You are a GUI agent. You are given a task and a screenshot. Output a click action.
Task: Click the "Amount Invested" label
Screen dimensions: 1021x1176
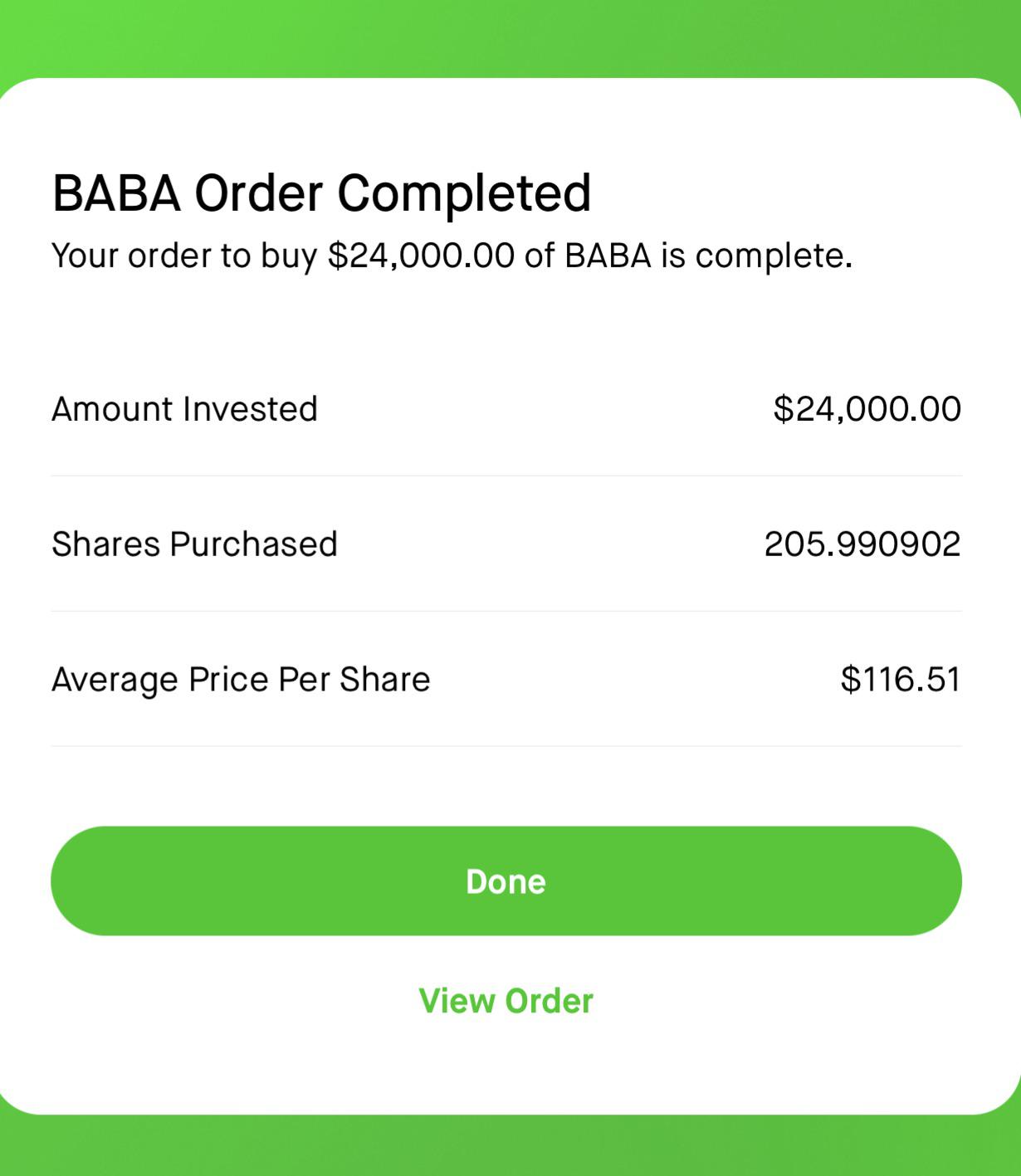point(184,409)
